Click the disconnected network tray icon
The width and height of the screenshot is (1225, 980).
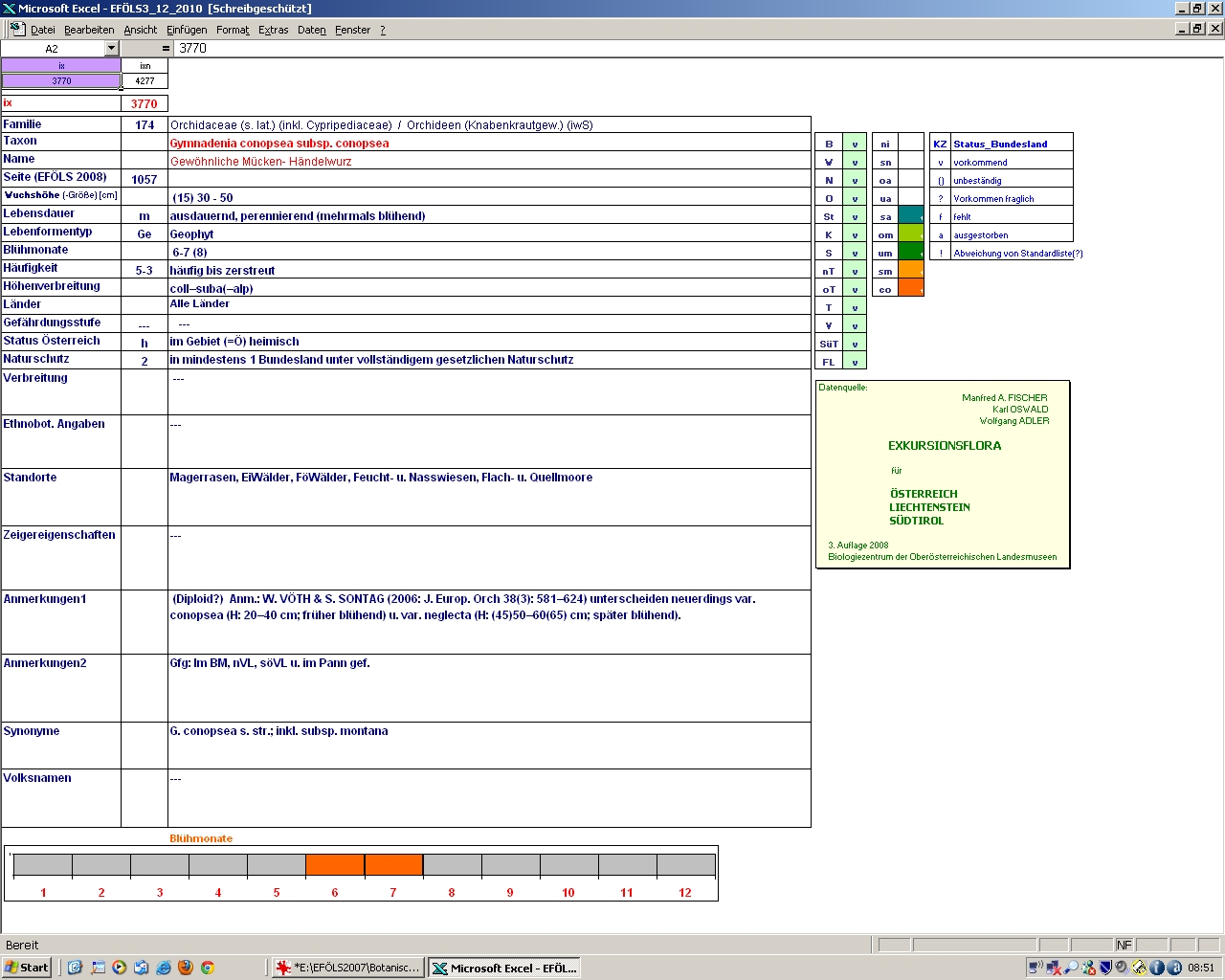click(x=1054, y=968)
